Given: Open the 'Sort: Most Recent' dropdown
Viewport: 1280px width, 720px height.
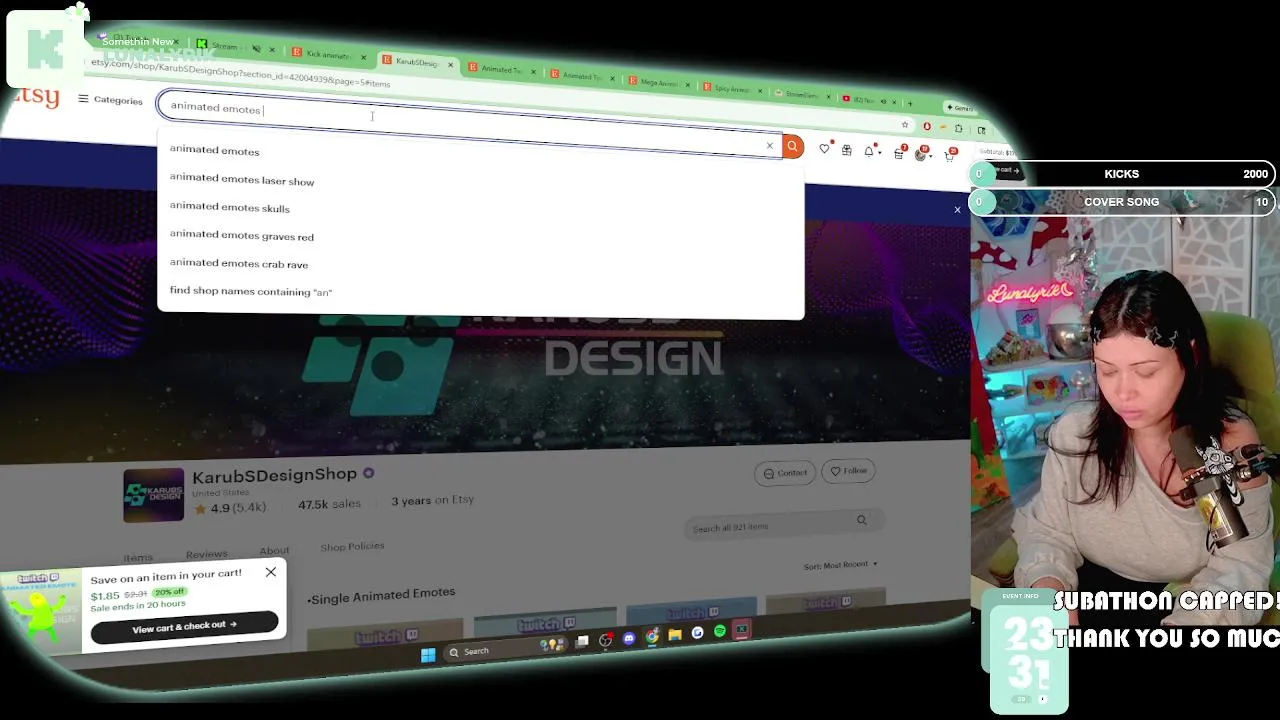Looking at the screenshot, I should pos(840,565).
